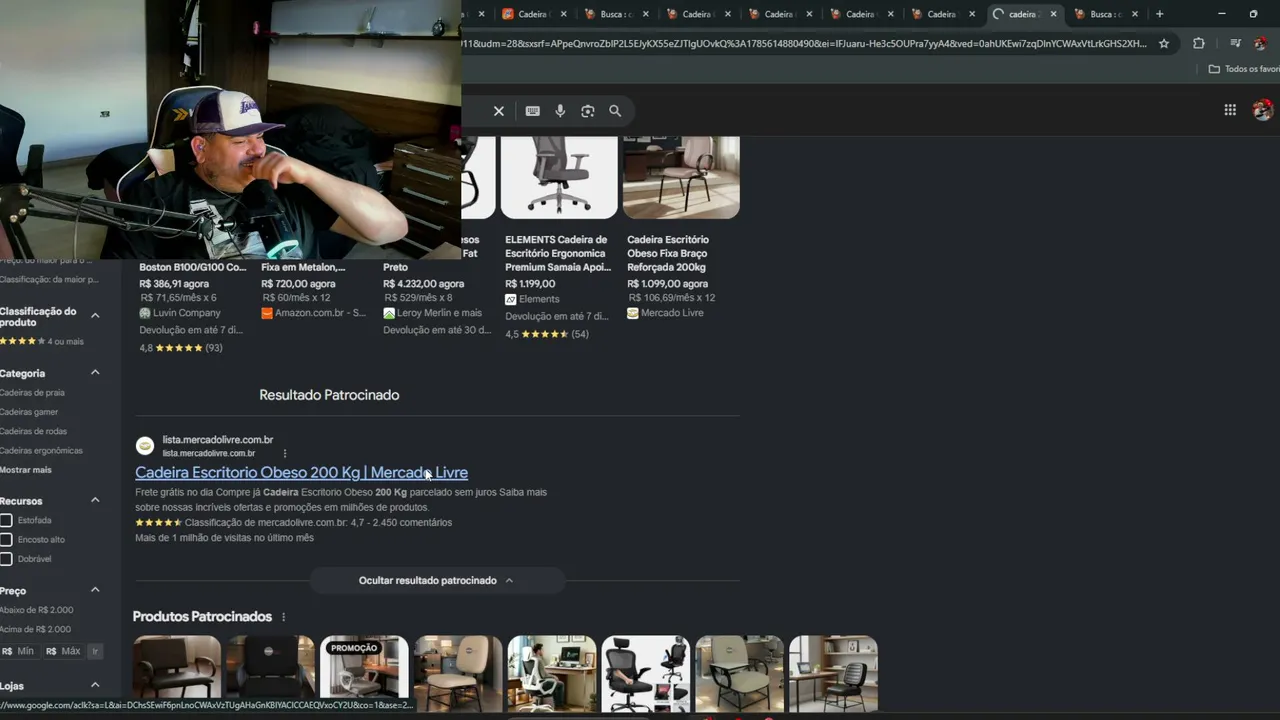Image resolution: width=1280 pixels, height=720 pixels.
Task: Open the three-dot menu beside Produtos Patrocinados
Action: click(x=283, y=617)
